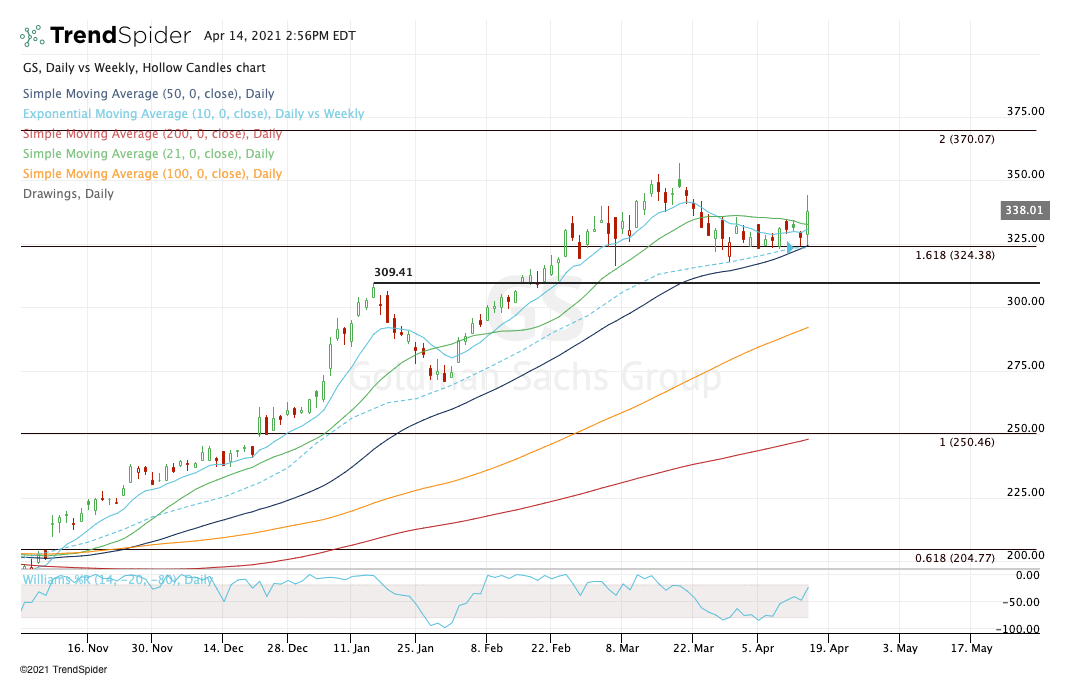Click the TrendSpider brand name text
The height and width of the screenshot is (679, 1070).
pos(120,35)
